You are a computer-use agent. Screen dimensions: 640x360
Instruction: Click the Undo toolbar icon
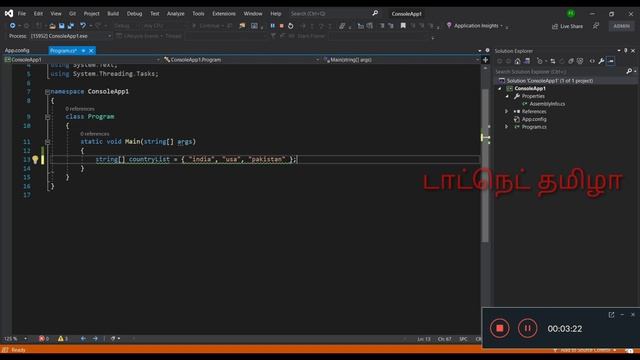pyautogui.click(x=83, y=26)
